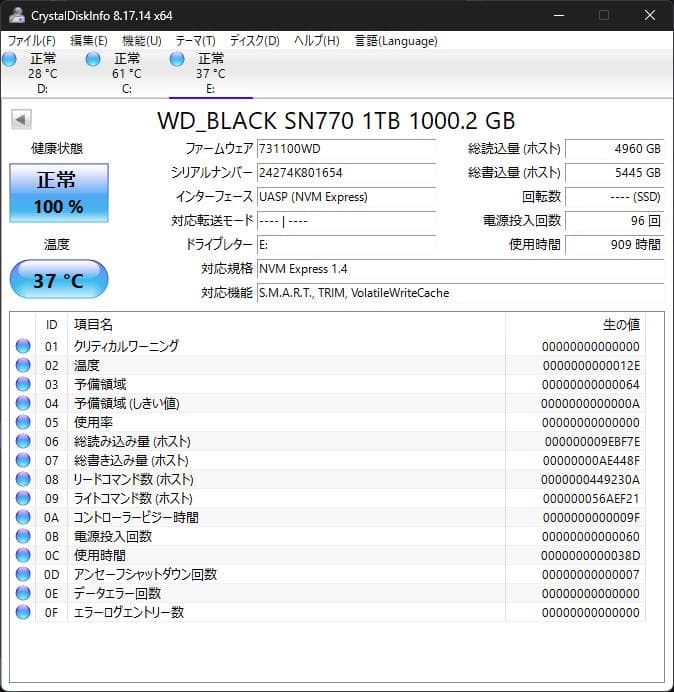The image size is (674, 692).
Task: Click the 健康状態 label
Action: click(57, 149)
